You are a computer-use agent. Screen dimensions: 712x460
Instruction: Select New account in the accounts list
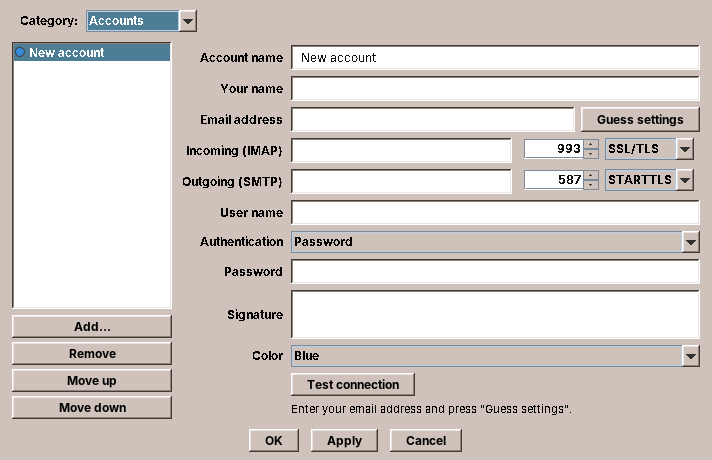click(92, 53)
